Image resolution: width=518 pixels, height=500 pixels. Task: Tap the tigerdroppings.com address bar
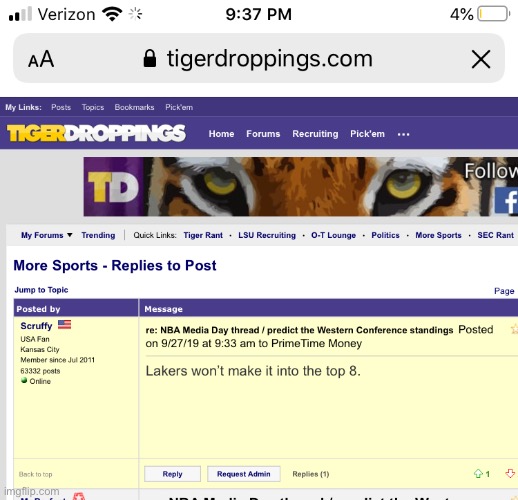click(x=259, y=58)
